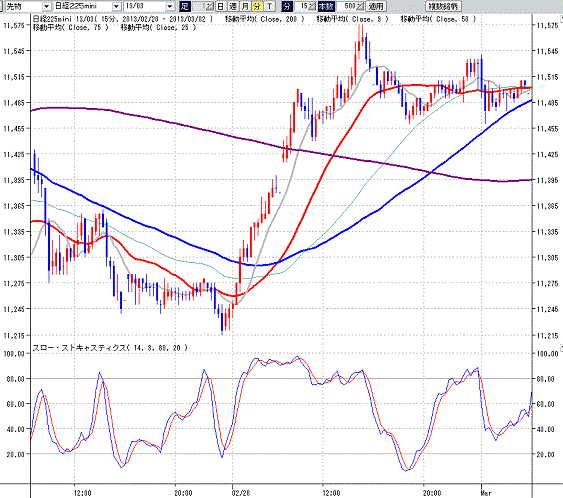Click the Mar date marker on time axis

(x=486, y=493)
